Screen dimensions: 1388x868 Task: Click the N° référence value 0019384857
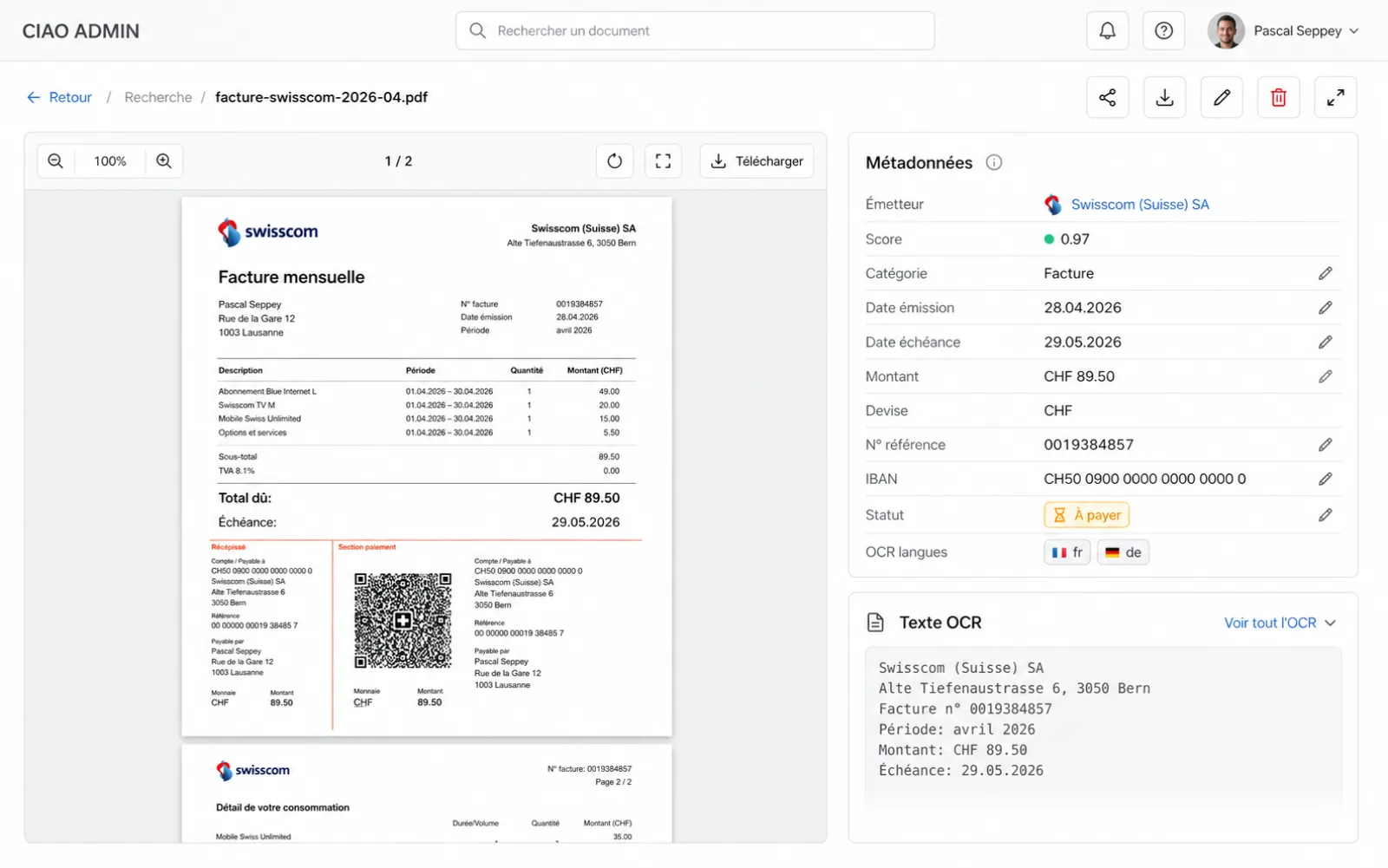point(1089,445)
